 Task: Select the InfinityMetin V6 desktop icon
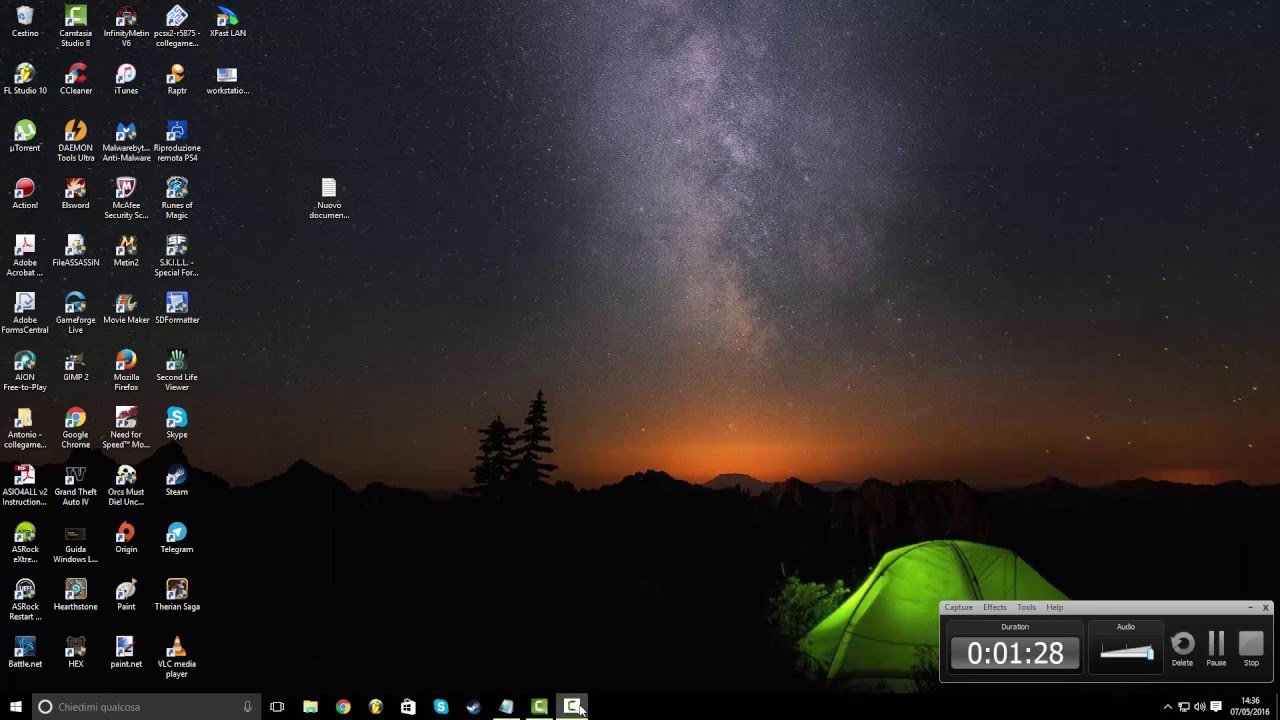point(126,27)
